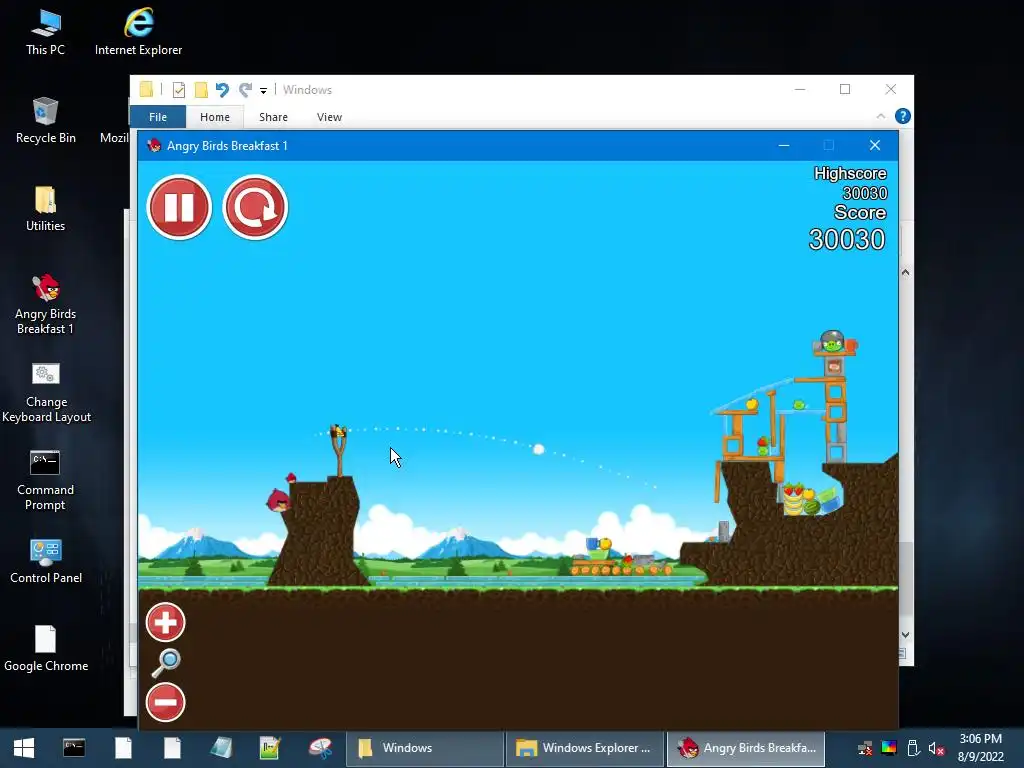Open Explorer Help with the blue question mark
The width and height of the screenshot is (1024, 768).
[x=903, y=116]
